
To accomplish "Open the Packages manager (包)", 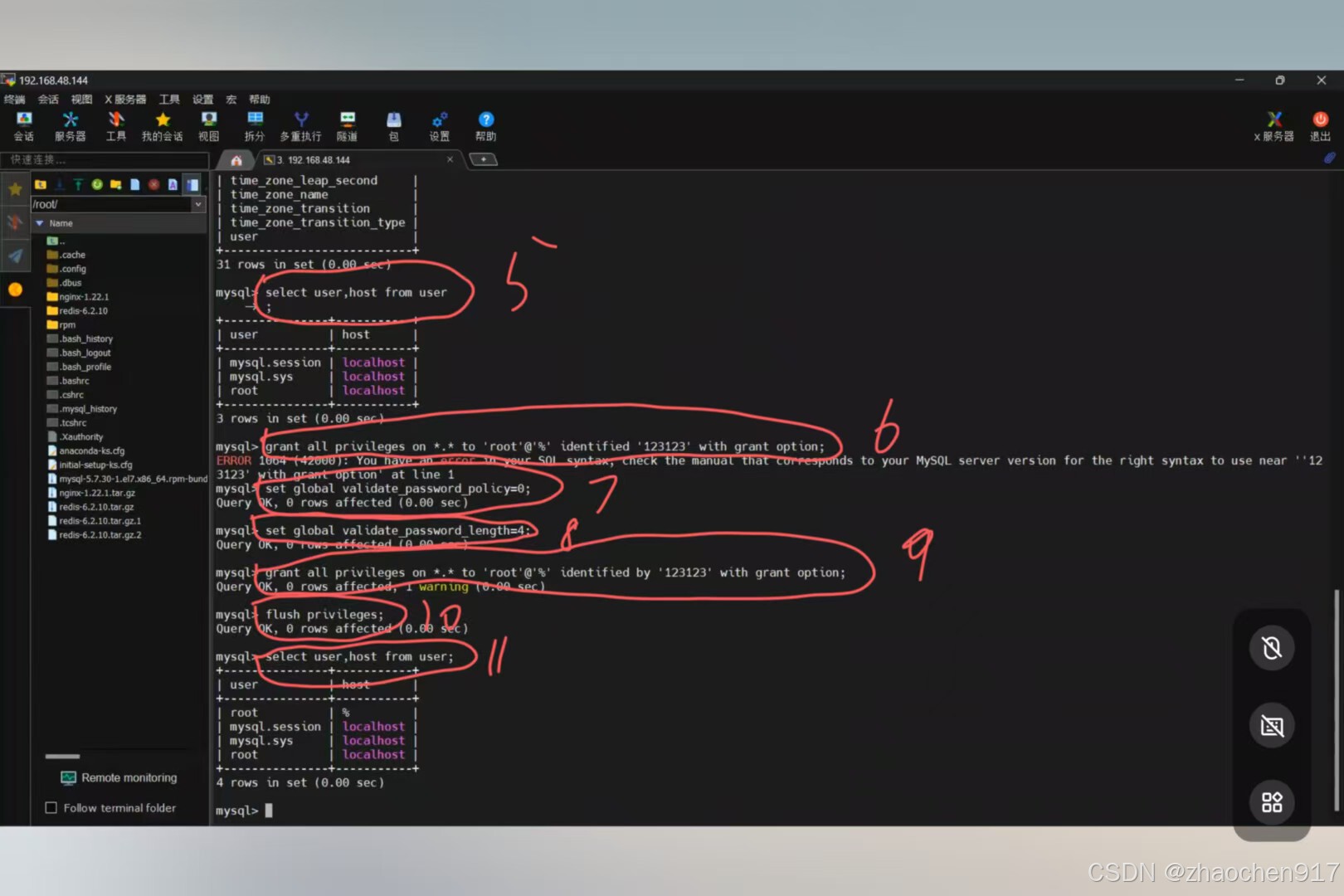I will (x=393, y=124).
